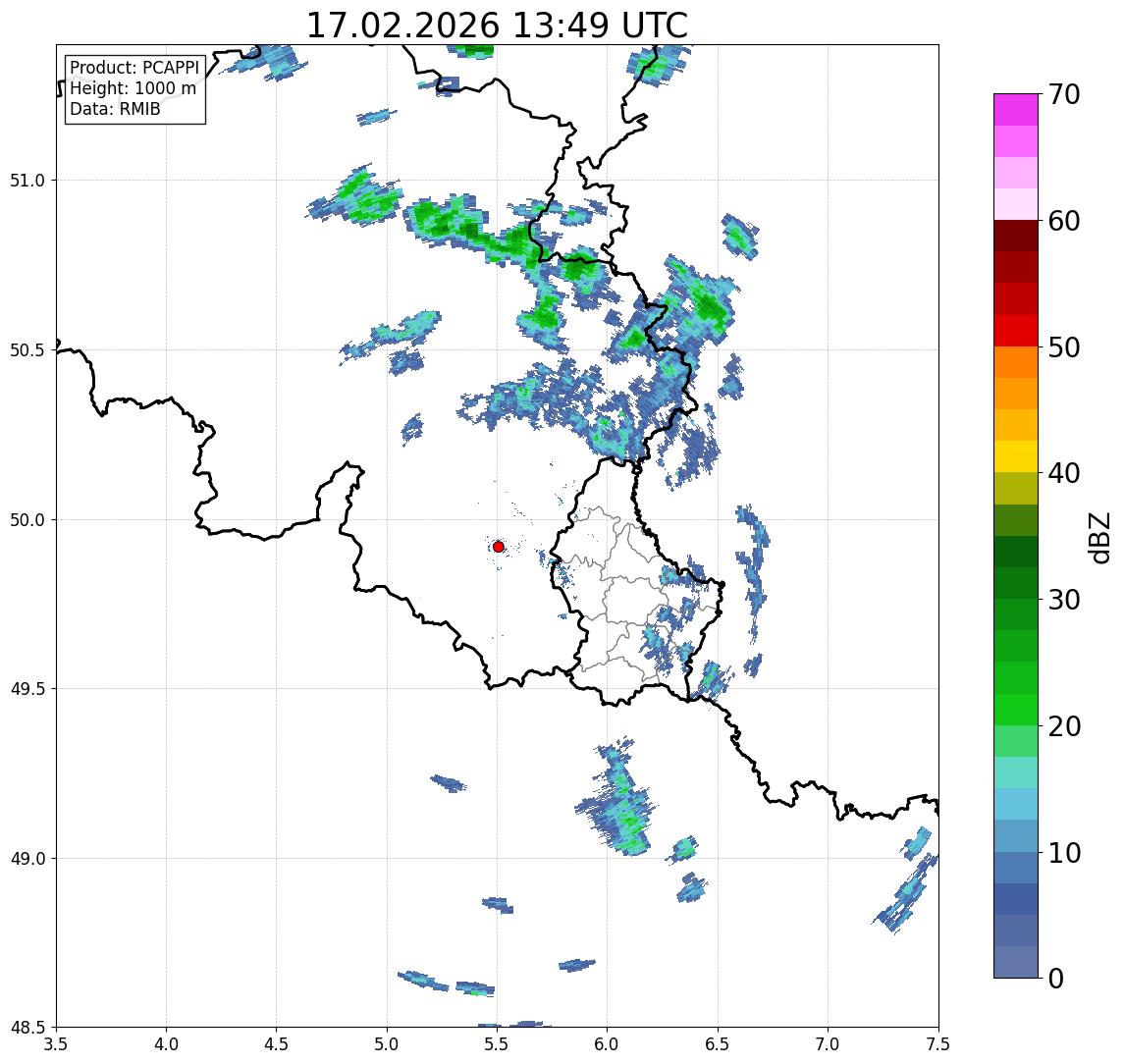Click longitude axis label 7.5
This screenshot has width=1124, height=1064.
pos(938,1044)
